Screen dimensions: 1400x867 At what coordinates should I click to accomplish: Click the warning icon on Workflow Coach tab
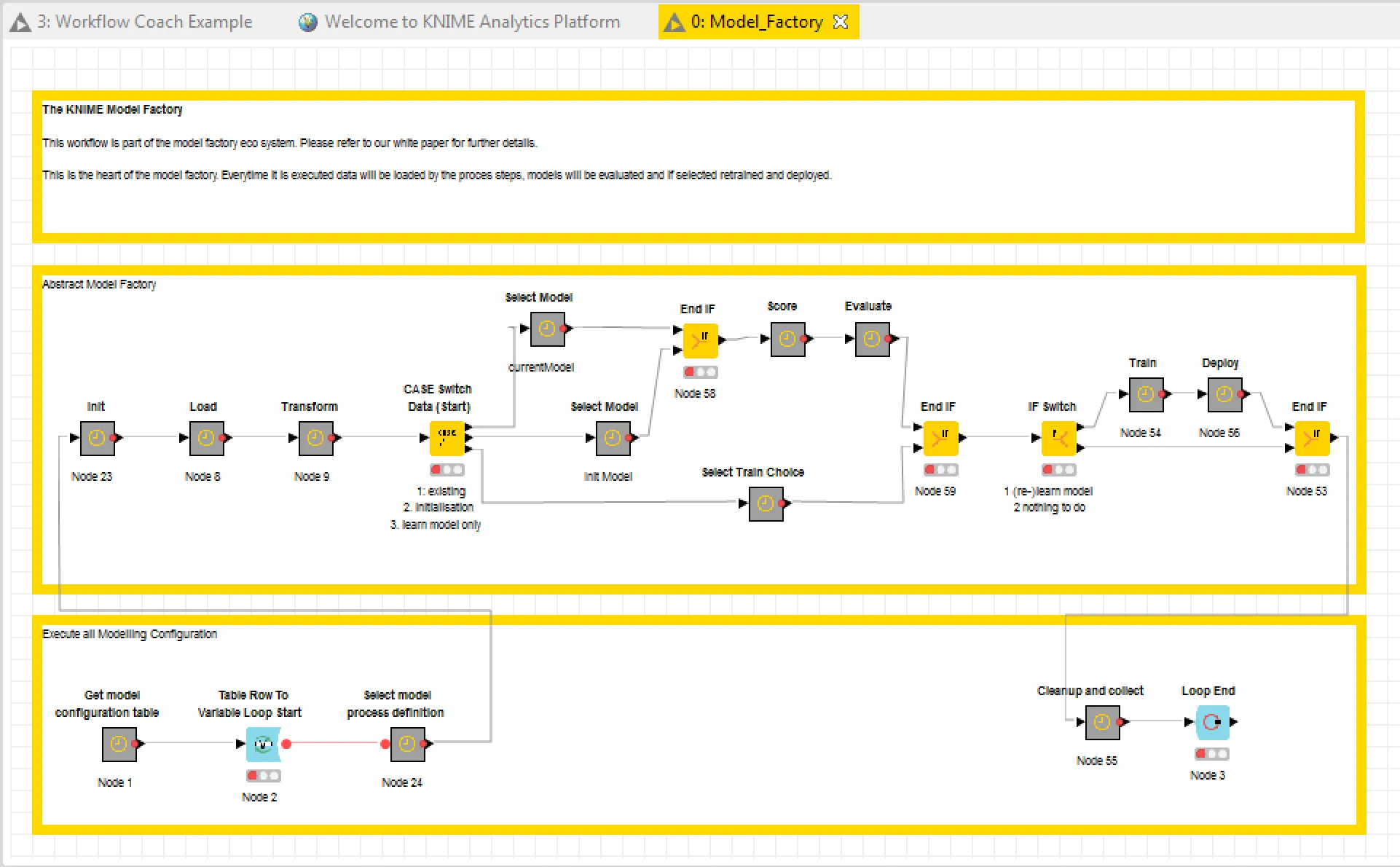pos(20,23)
